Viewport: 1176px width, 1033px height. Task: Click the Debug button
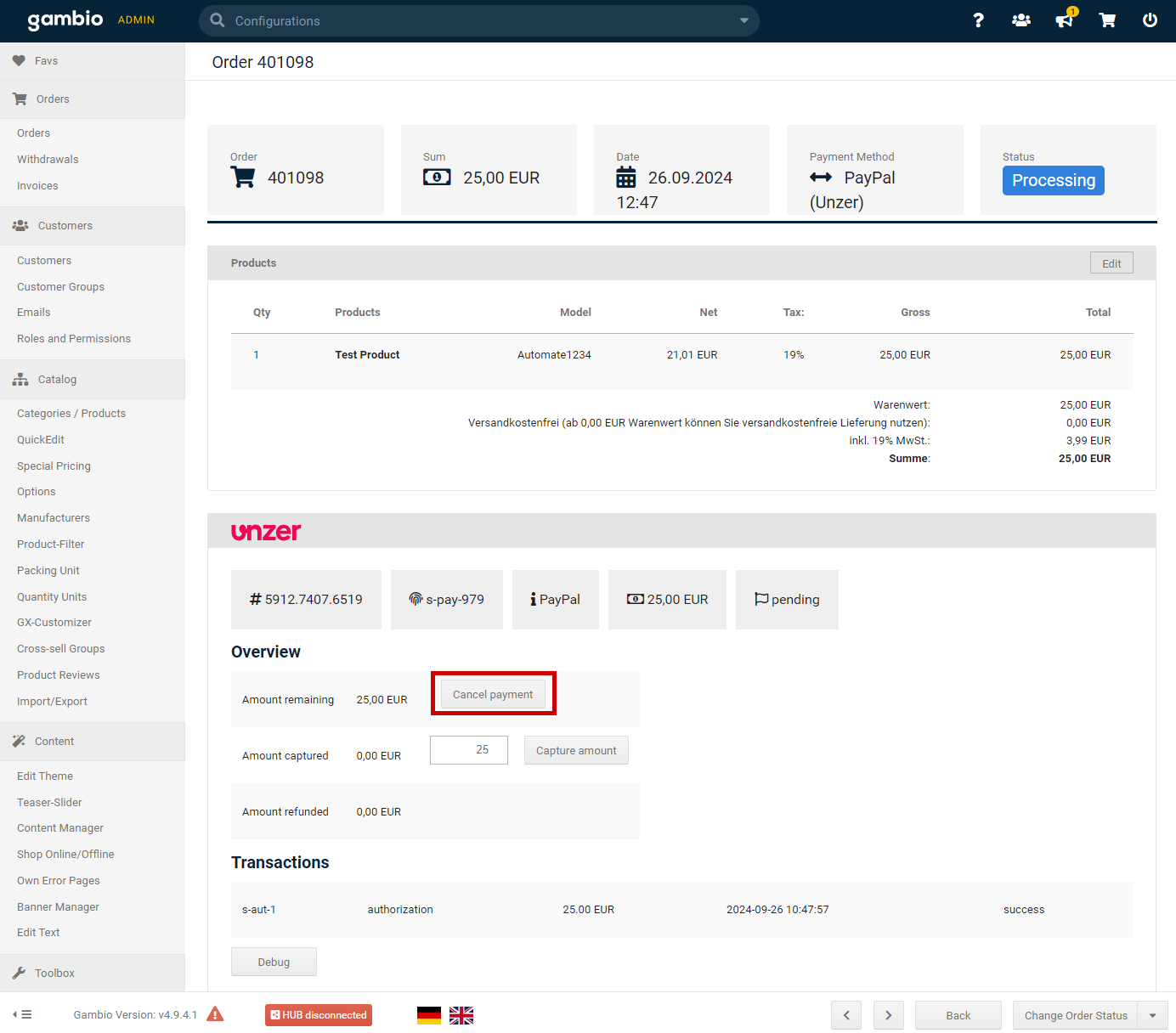click(274, 962)
